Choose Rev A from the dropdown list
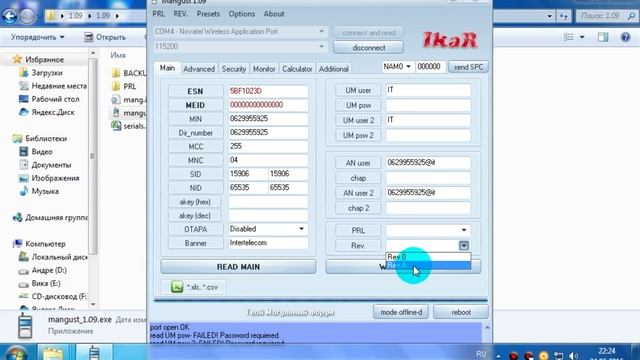Viewport: 640px width, 360px height. click(428, 265)
